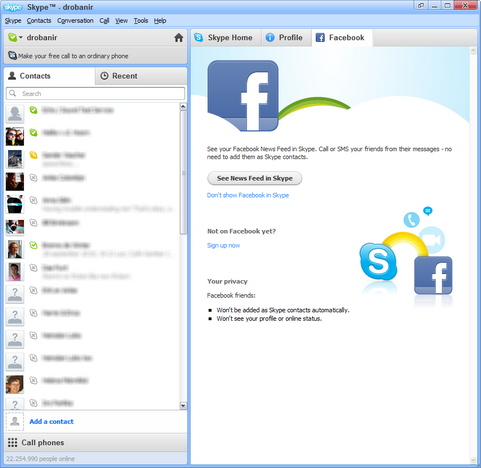Viewport: 481px width, 468px height.
Task: Click the contact list scroll down arrow
Action: coord(183,406)
